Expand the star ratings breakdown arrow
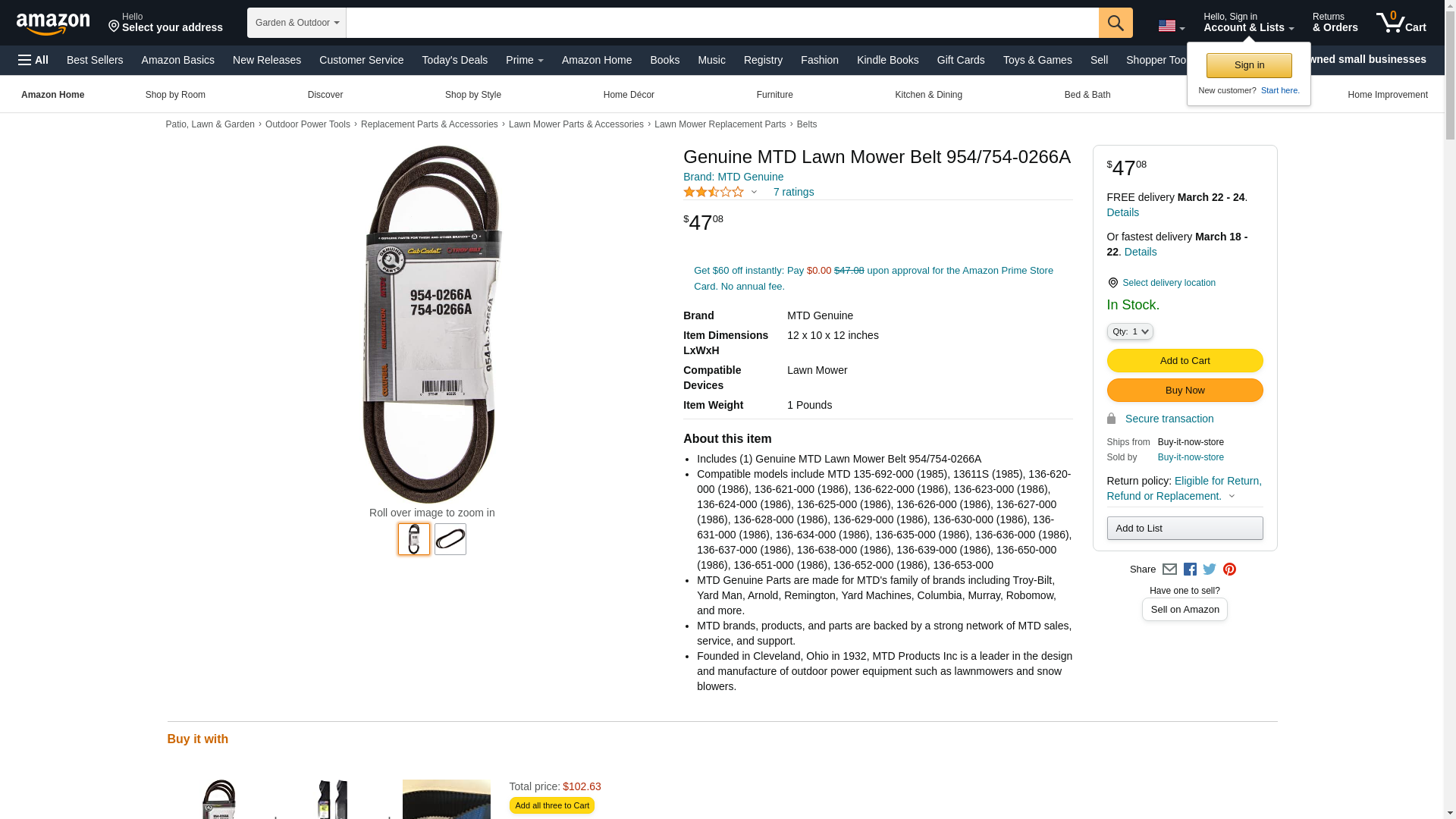The height and width of the screenshot is (819, 1456). [x=754, y=192]
